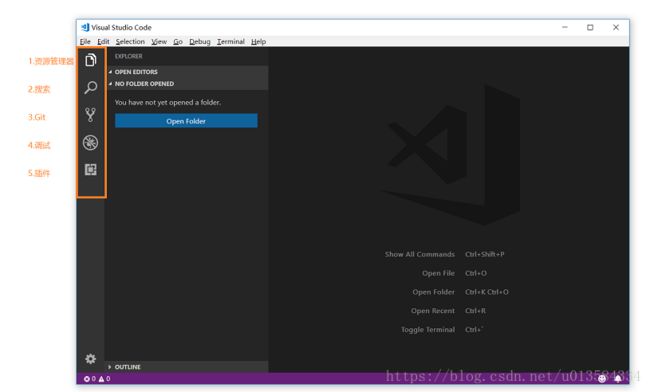Click 'Toggle Terminal' shortcut hint
Image resolution: width=650 pixels, height=392 pixels.
[x=428, y=330]
